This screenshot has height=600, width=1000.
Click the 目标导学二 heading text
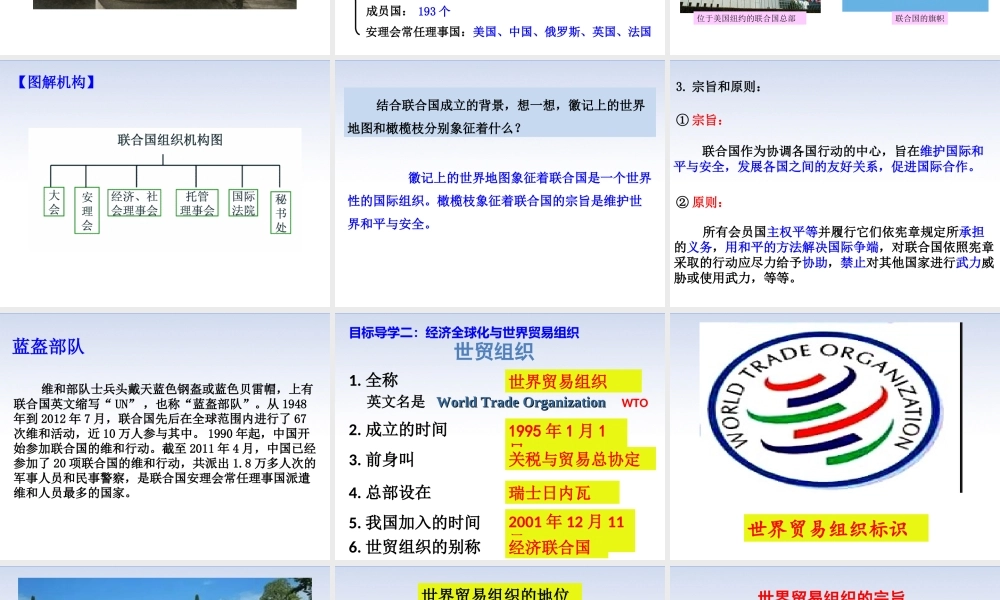coord(463,333)
